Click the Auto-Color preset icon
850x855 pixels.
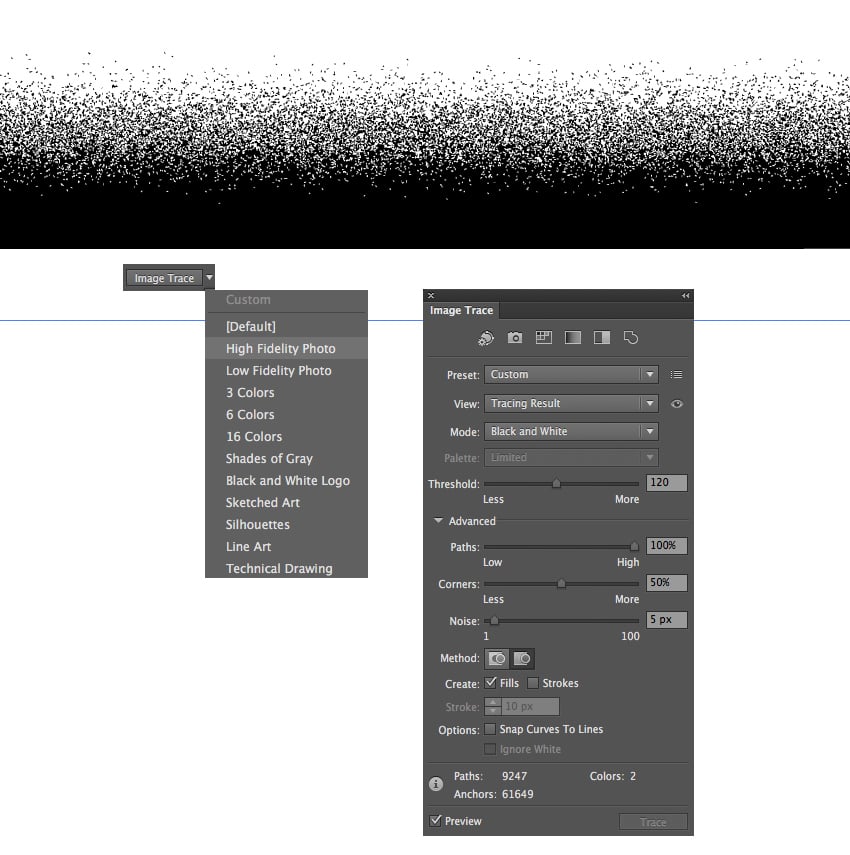485,338
